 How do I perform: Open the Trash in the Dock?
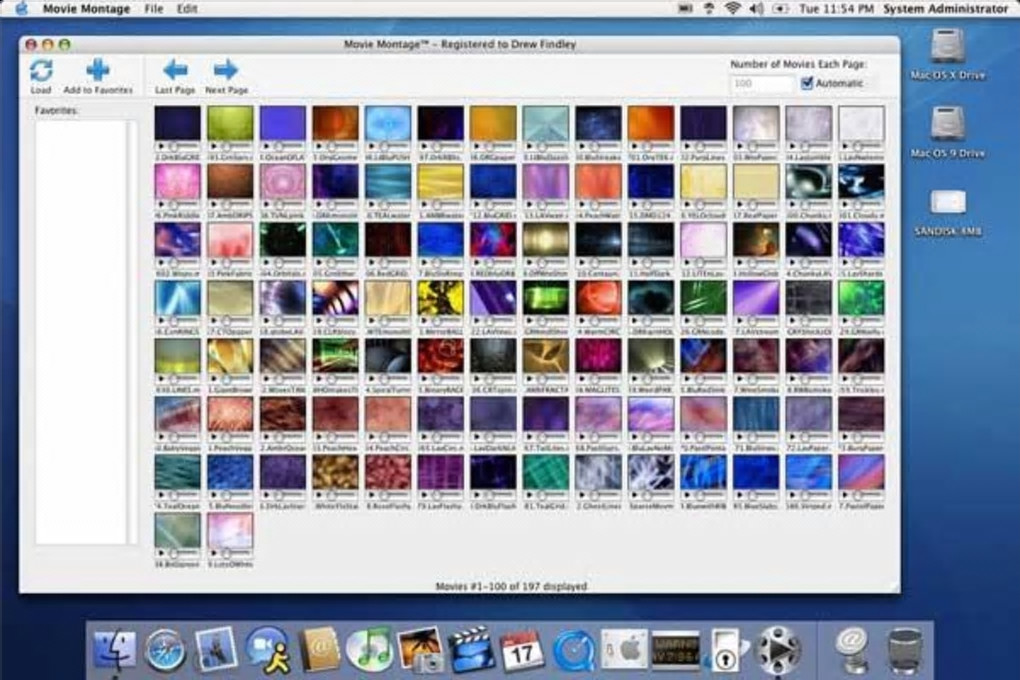(x=905, y=650)
